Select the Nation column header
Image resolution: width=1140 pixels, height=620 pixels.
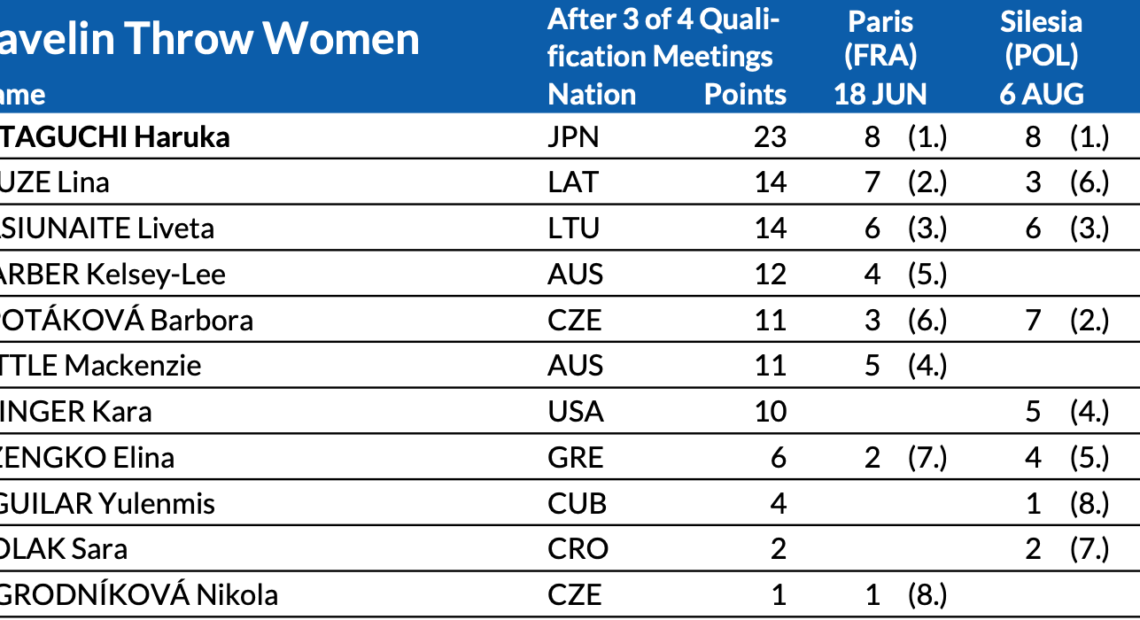[592, 94]
